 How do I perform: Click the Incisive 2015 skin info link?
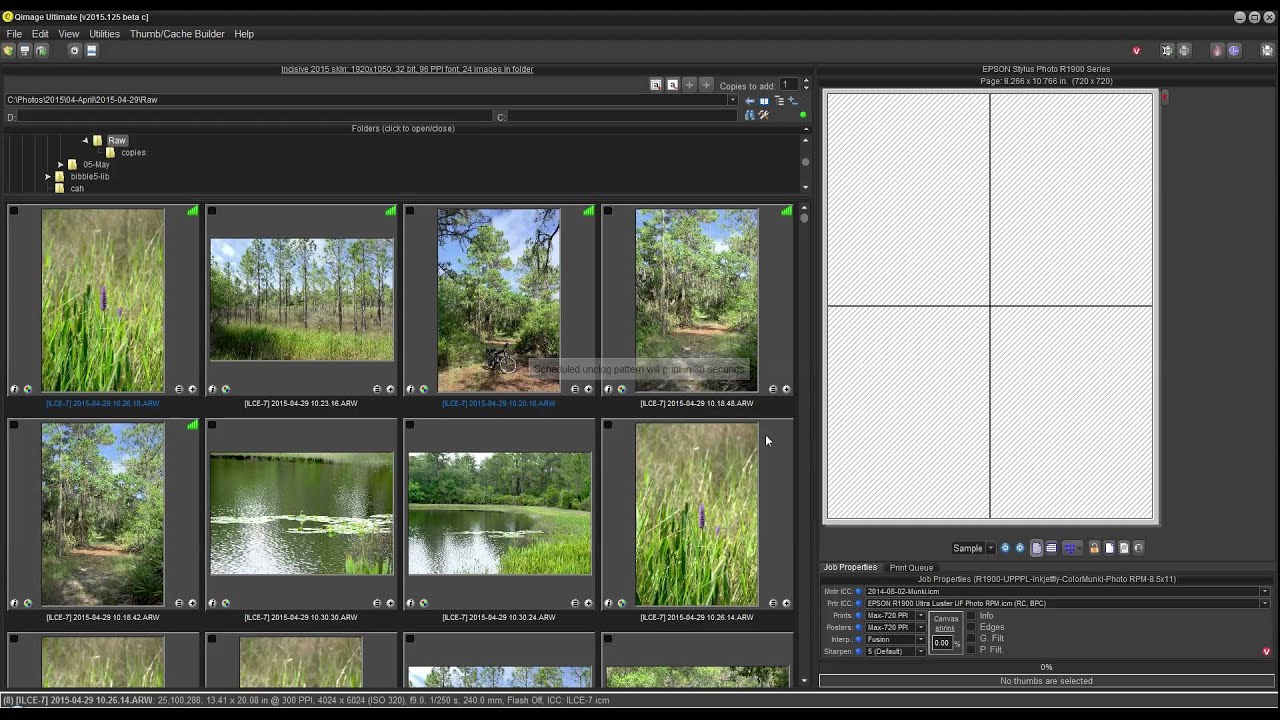[407, 69]
